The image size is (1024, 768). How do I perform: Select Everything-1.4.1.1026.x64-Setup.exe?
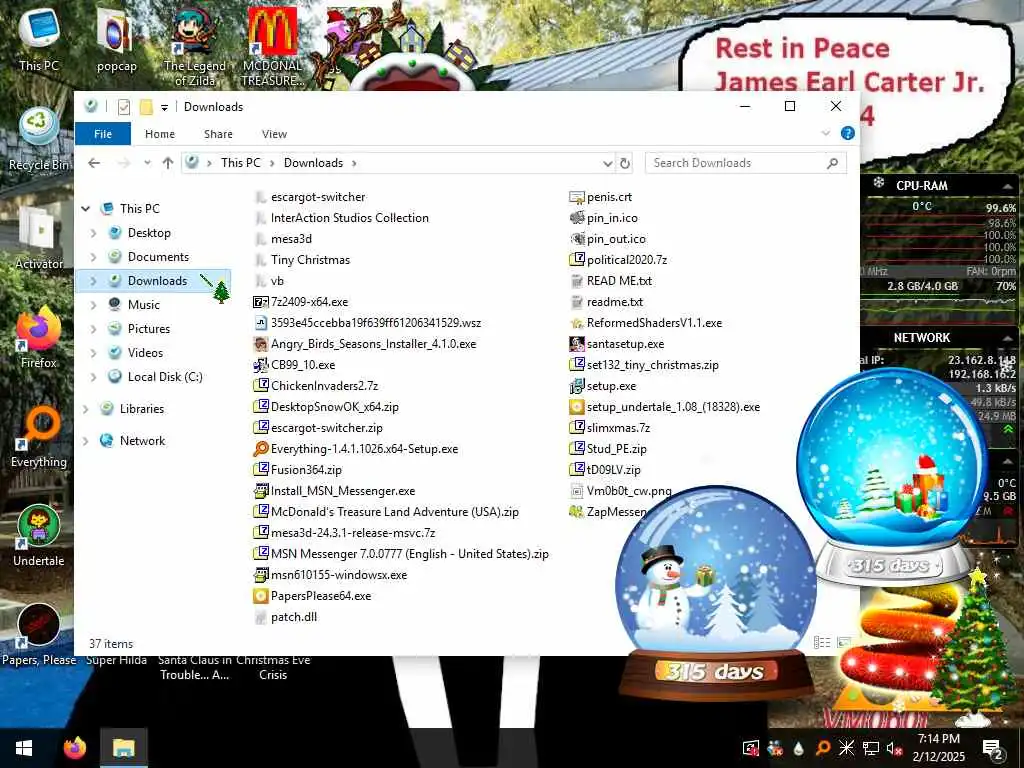[356, 449]
